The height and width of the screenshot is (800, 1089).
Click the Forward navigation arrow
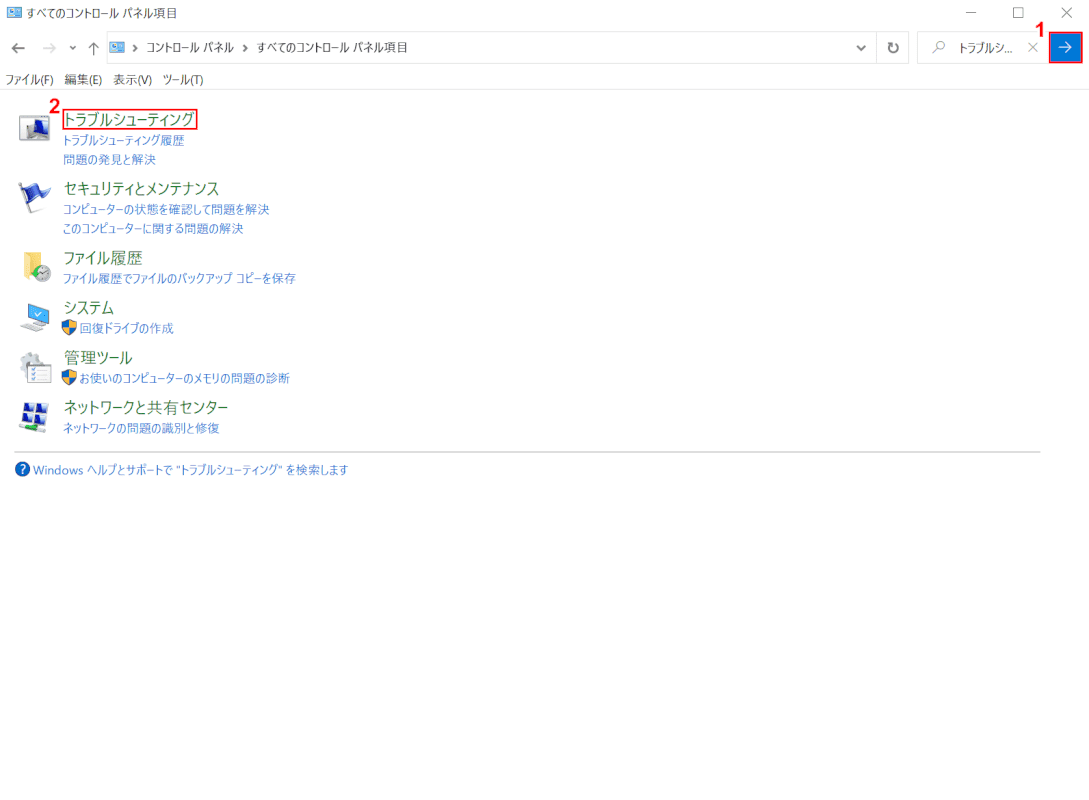(x=49, y=48)
